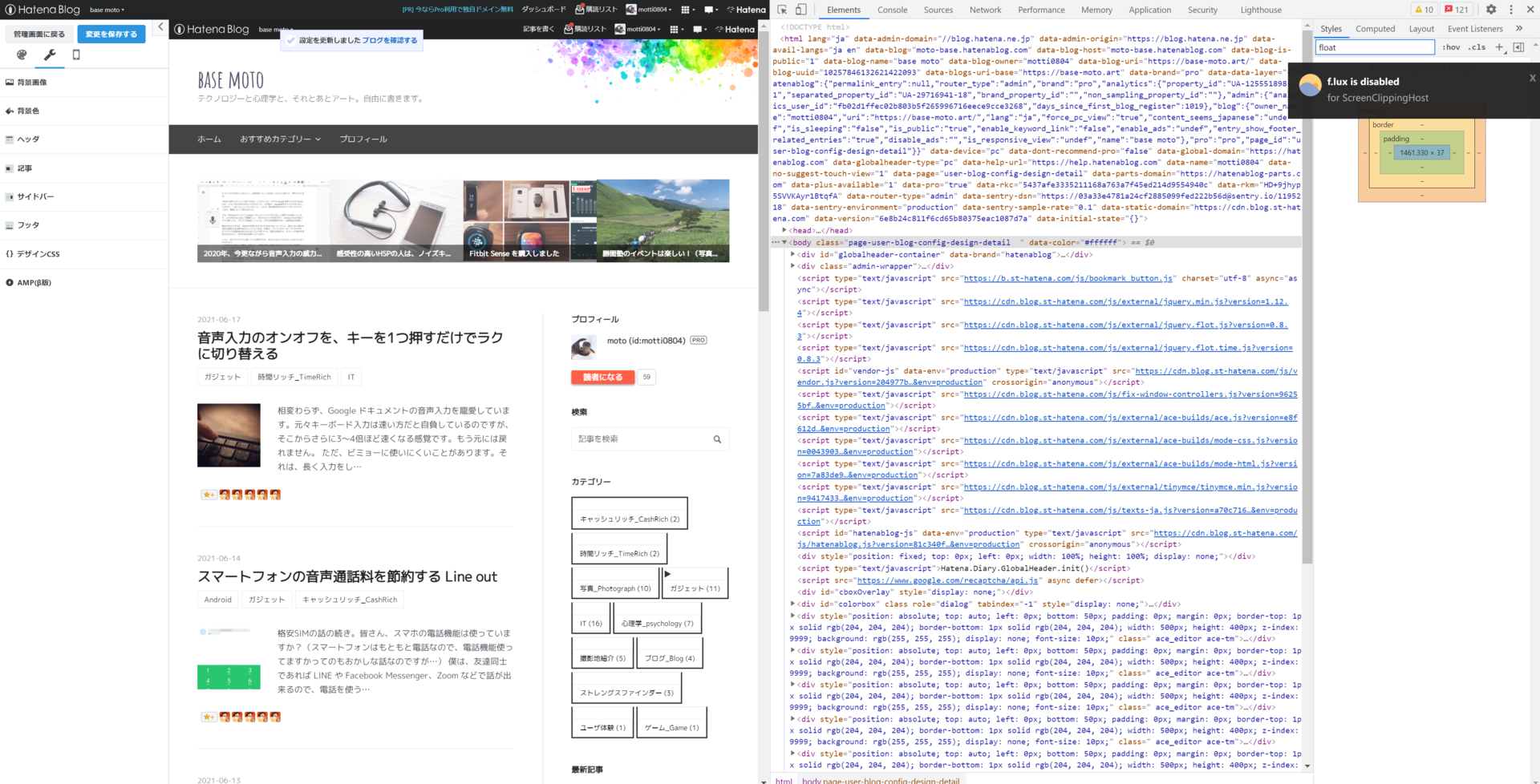Expand the ヘッダ settings section

click(84, 139)
